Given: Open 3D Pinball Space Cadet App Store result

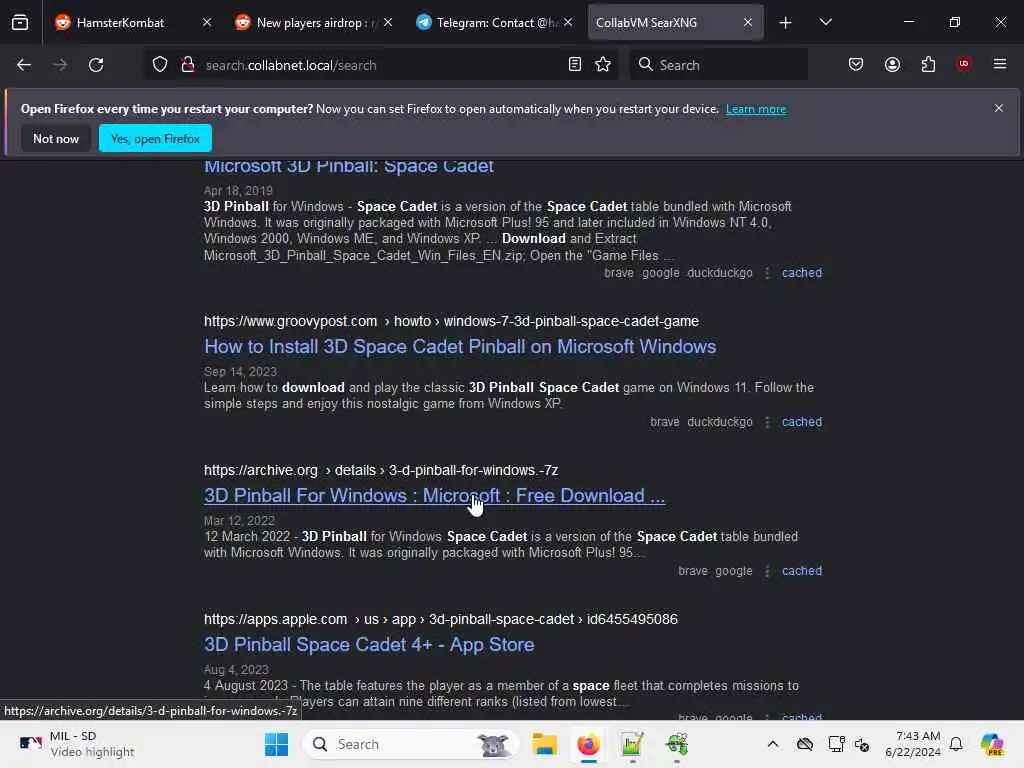Looking at the screenshot, I should tap(369, 645).
